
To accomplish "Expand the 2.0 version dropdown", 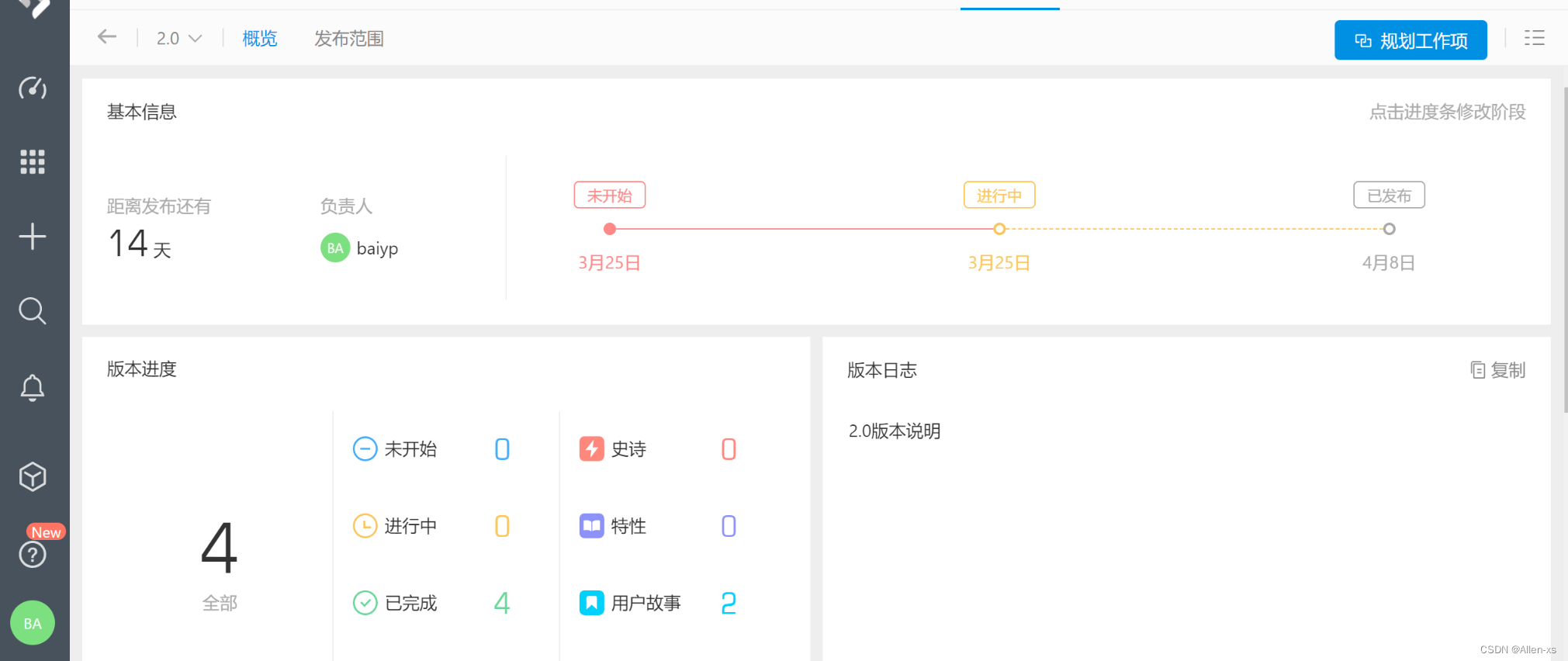I will 179,38.
